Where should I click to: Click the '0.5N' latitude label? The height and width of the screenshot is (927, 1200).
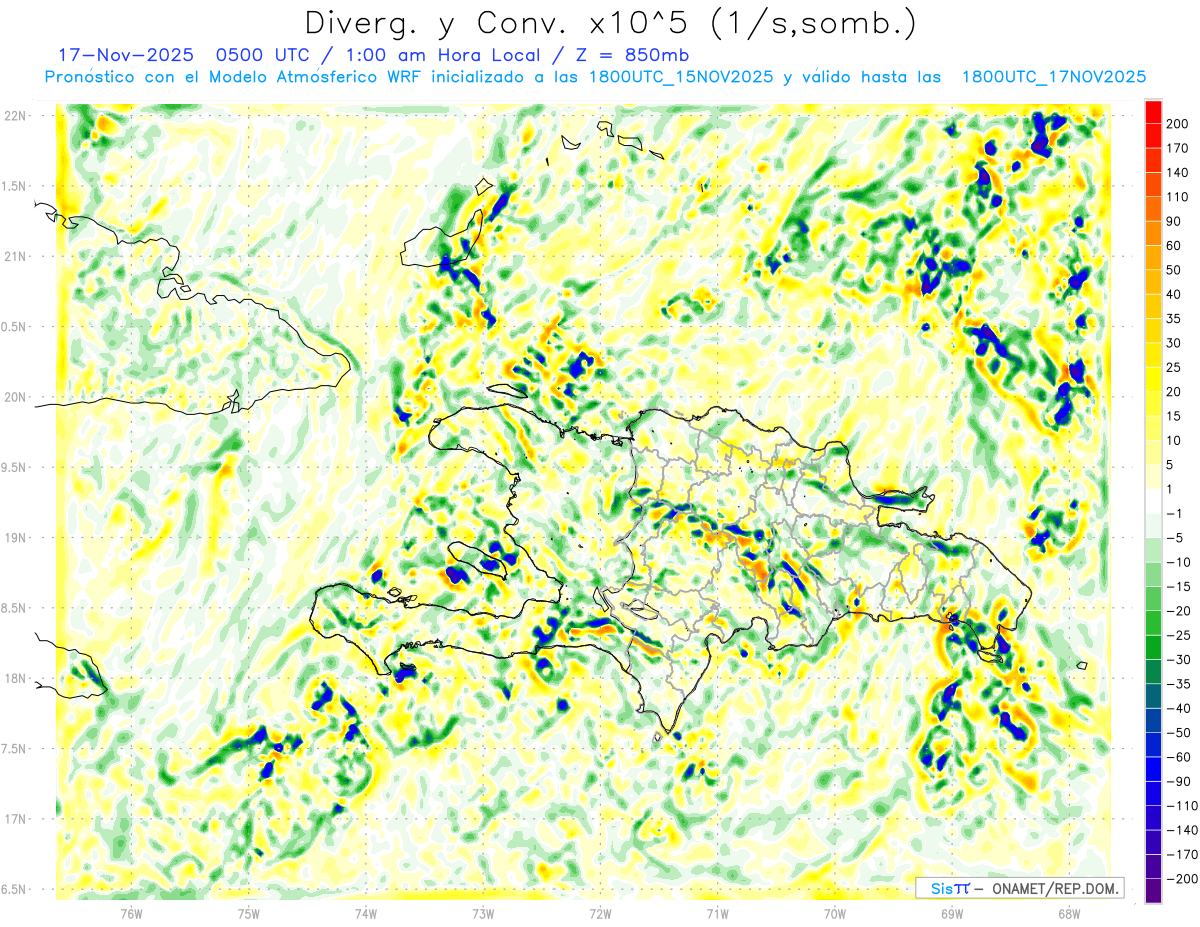pos(15,327)
